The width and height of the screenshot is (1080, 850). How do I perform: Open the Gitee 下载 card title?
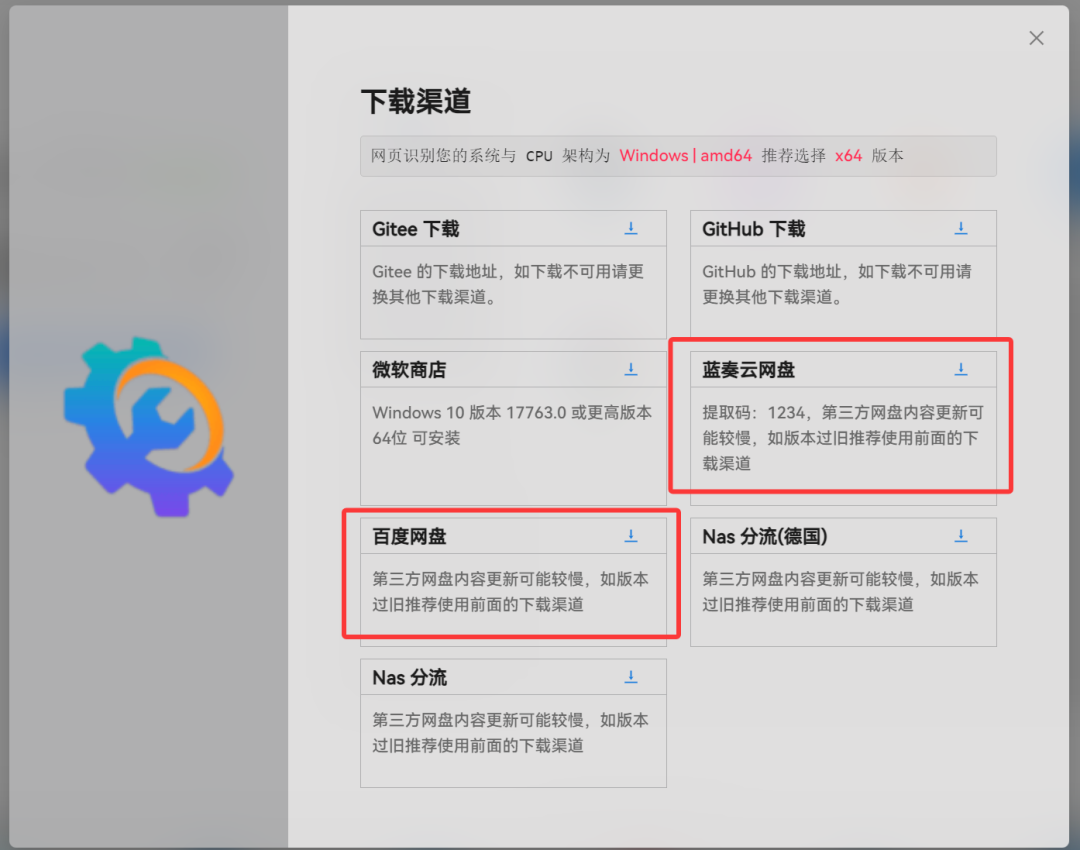[x=415, y=229]
